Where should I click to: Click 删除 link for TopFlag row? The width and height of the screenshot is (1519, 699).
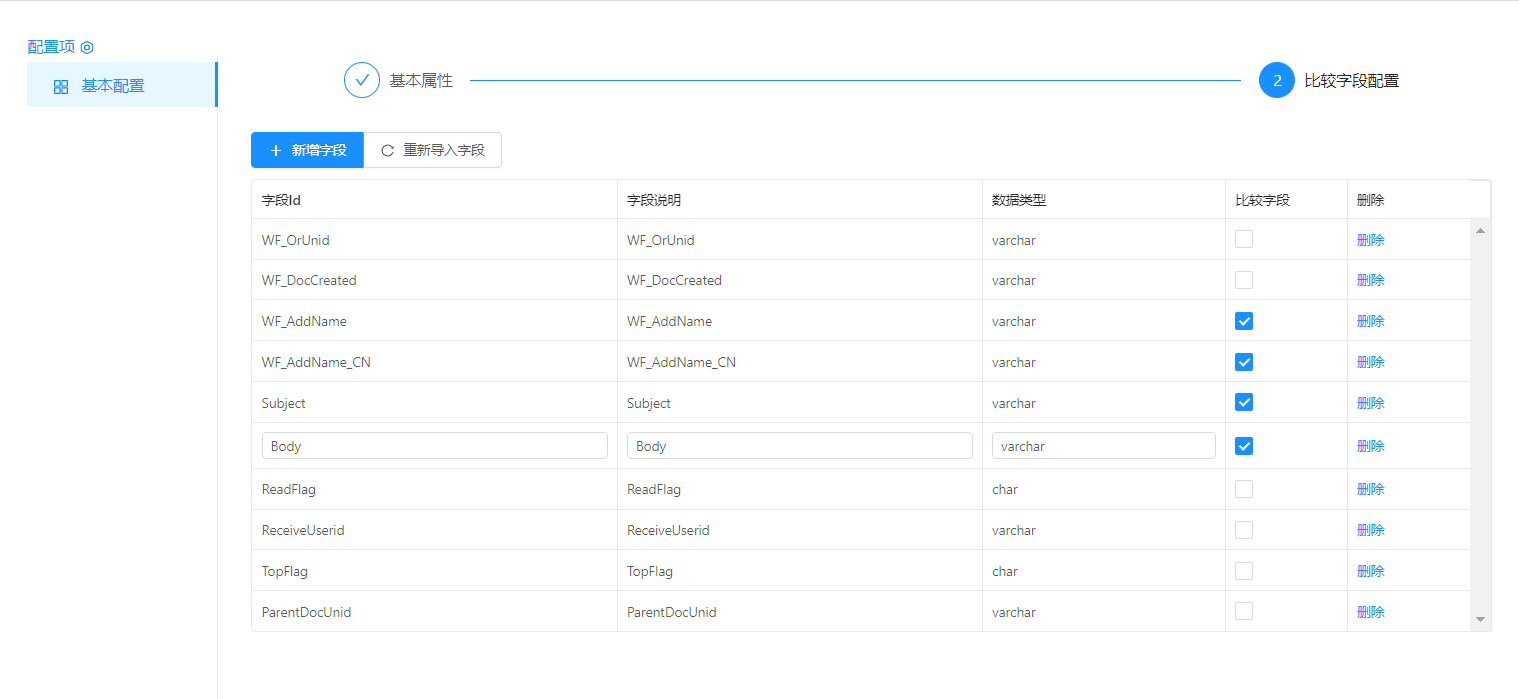[1370, 571]
